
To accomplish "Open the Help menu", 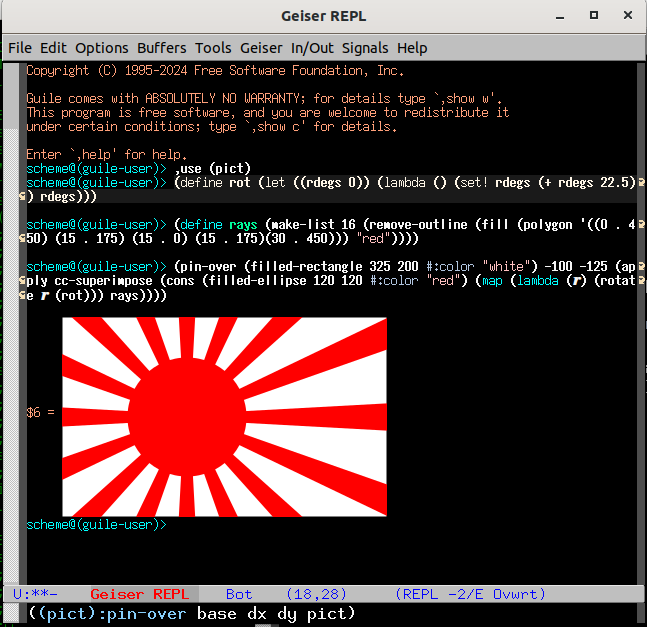I will click(x=412, y=48).
